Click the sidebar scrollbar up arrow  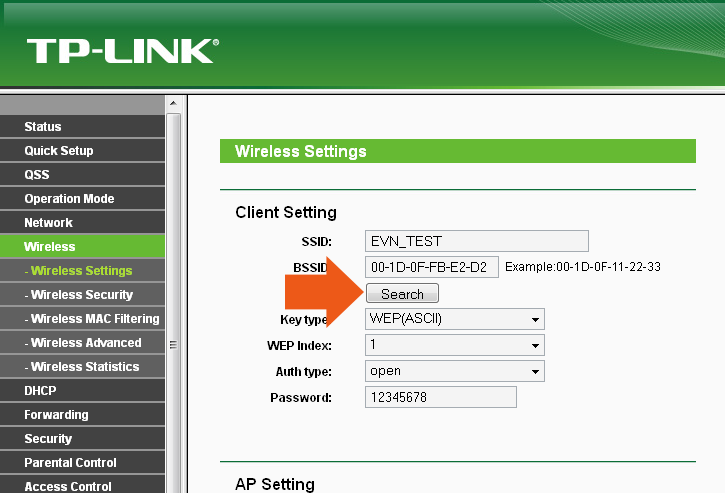pos(173,104)
